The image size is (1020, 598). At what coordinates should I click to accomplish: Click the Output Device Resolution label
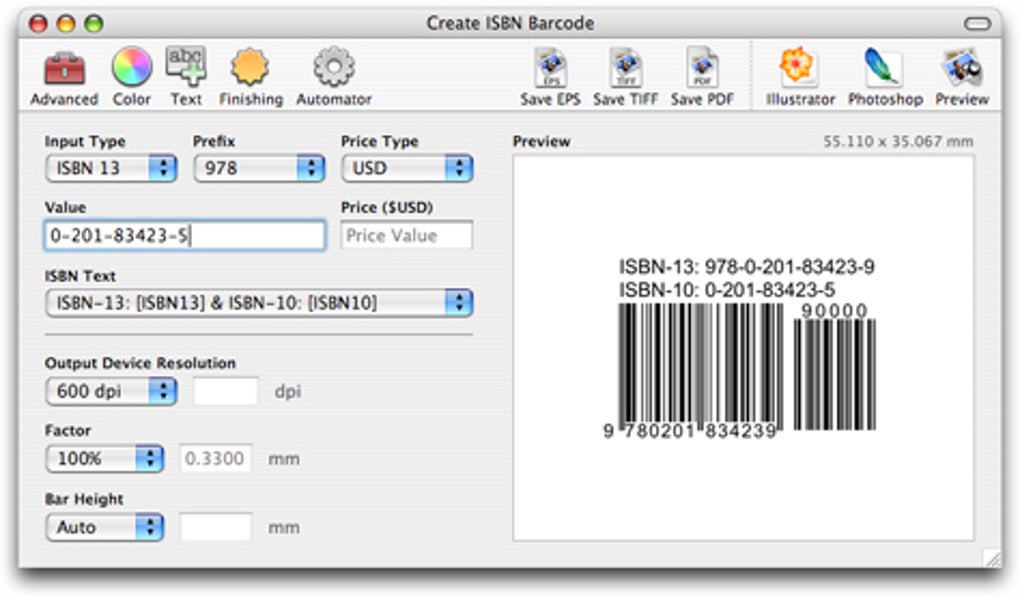tap(140, 363)
